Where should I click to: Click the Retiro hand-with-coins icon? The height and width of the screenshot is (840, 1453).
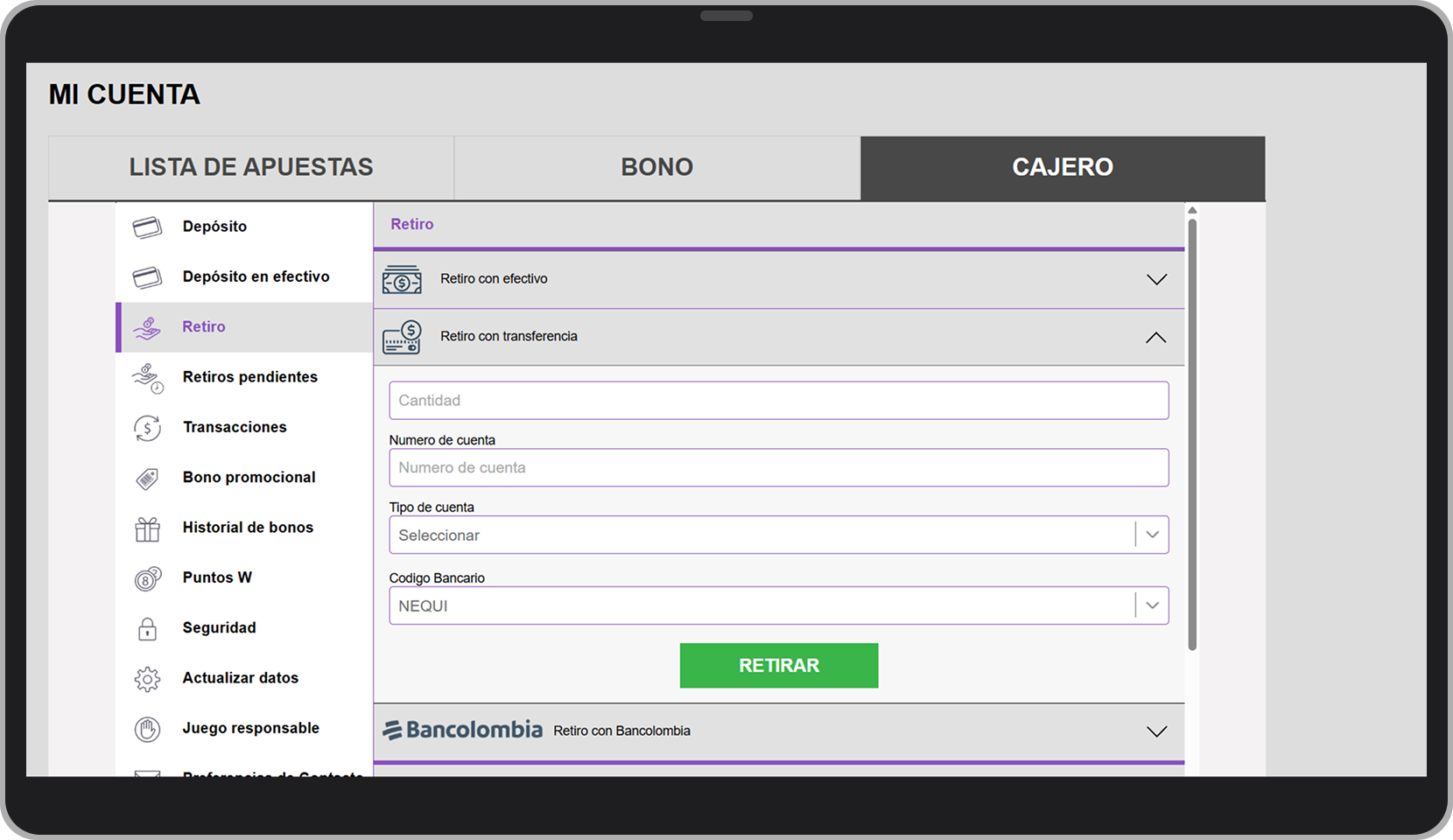[x=147, y=327]
